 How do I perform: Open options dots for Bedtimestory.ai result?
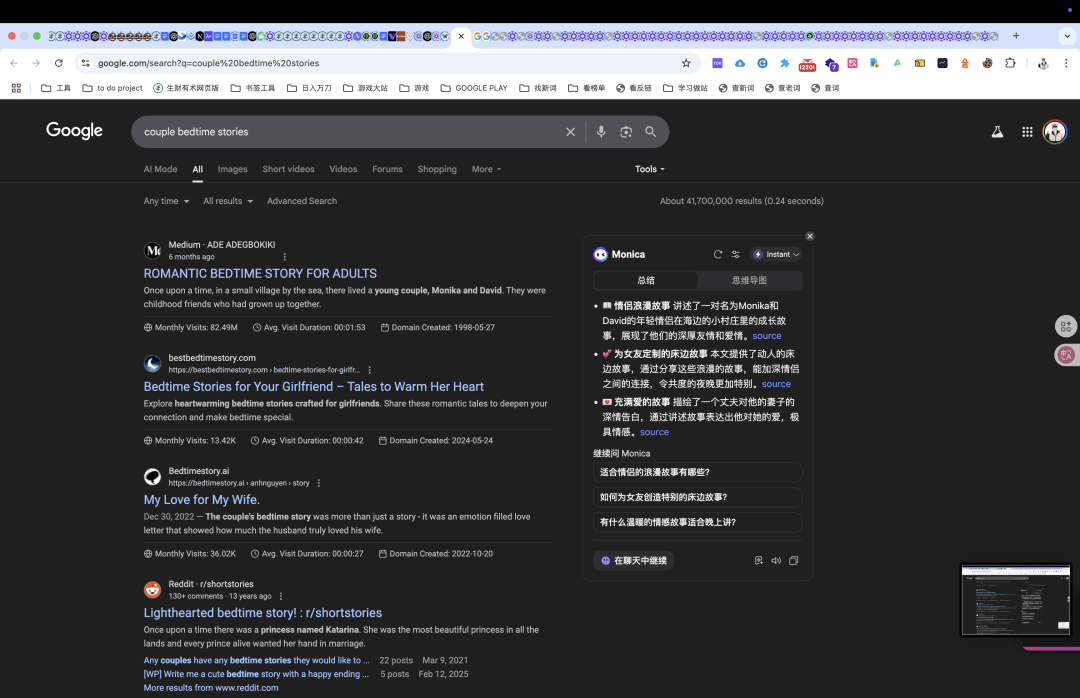(319, 483)
